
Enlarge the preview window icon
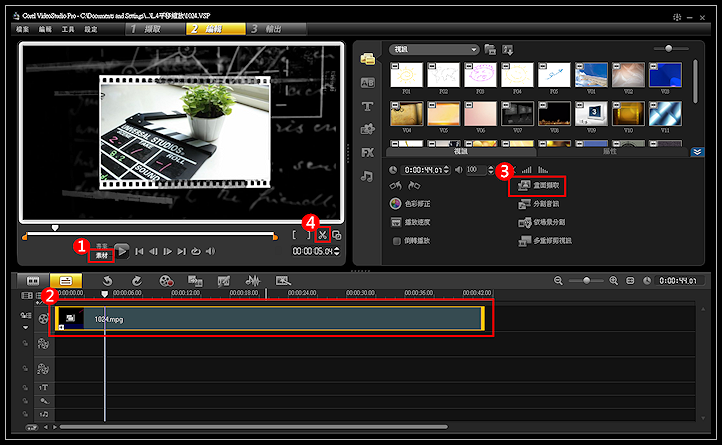point(337,235)
